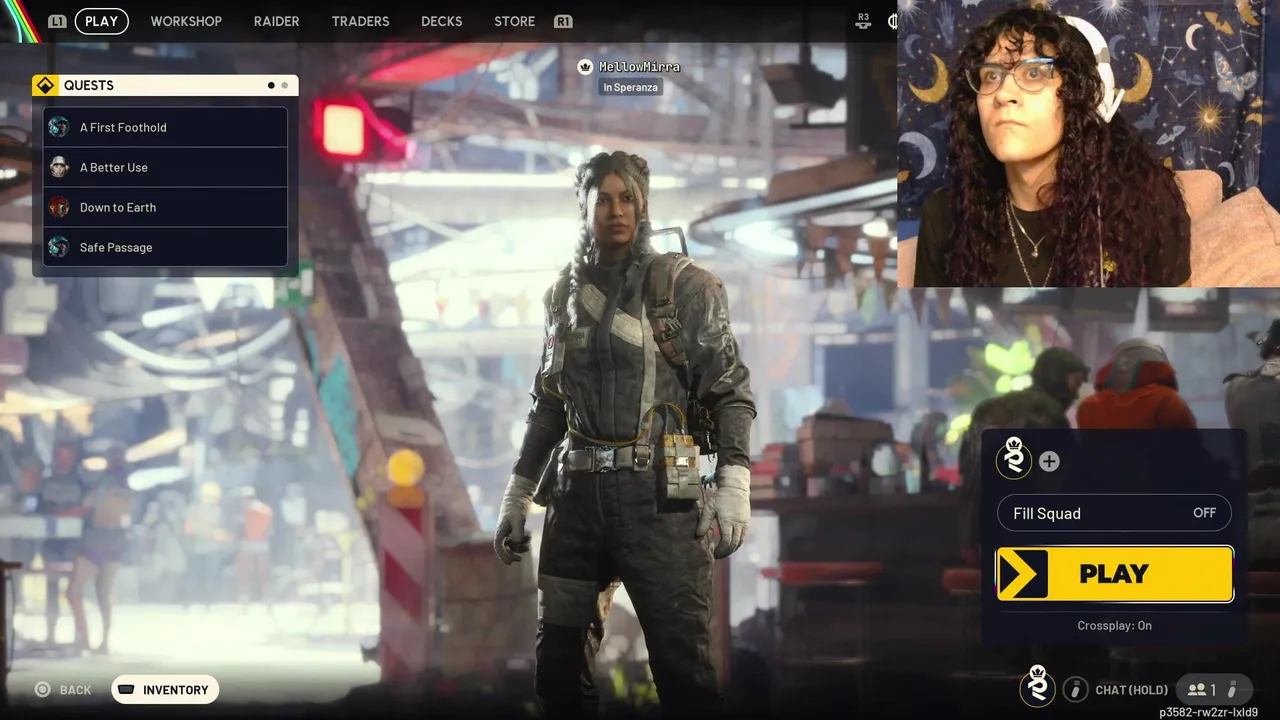The image size is (1280, 720).
Task: Click the touchpad icon on Inventory button
Action: (126, 689)
